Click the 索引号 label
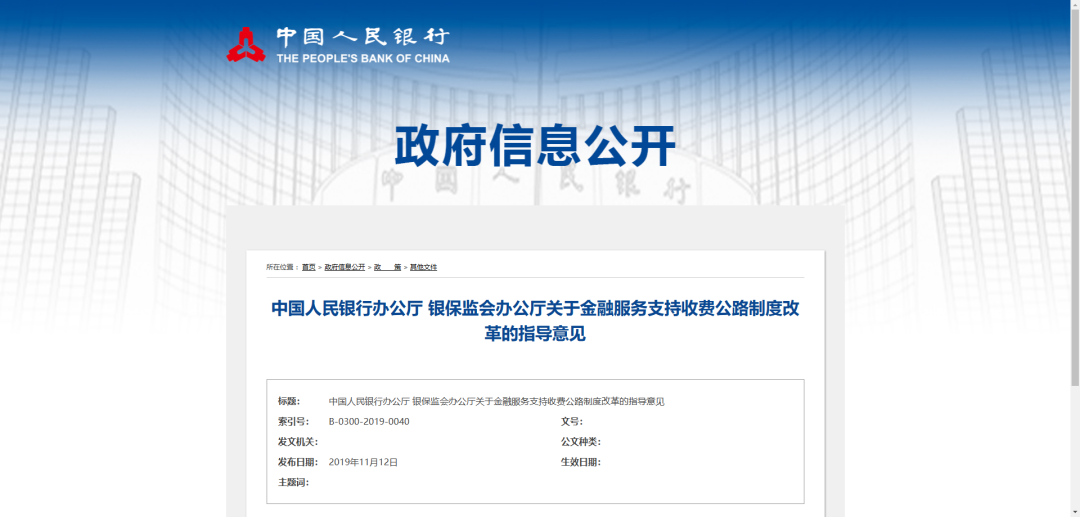Screen dimensions: 1080x517 (293, 422)
